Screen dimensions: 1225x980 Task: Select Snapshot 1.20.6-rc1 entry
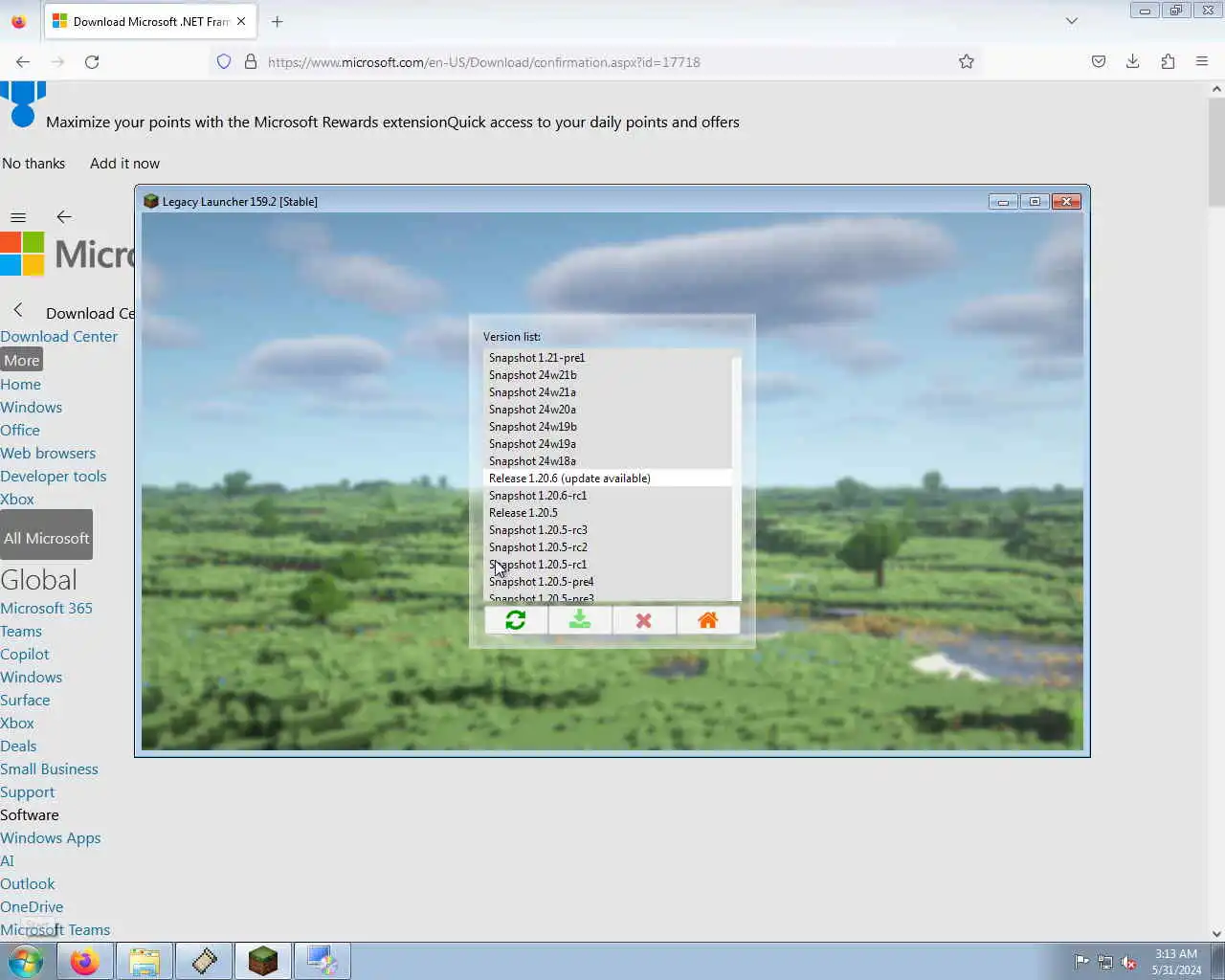(x=608, y=496)
